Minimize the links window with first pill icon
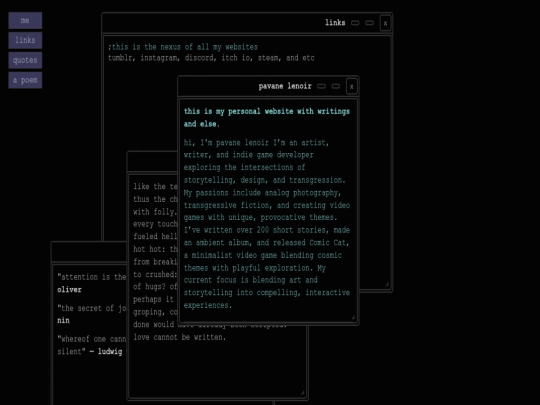The width and height of the screenshot is (540, 405). pyautogui.click(x=355, y=23)
